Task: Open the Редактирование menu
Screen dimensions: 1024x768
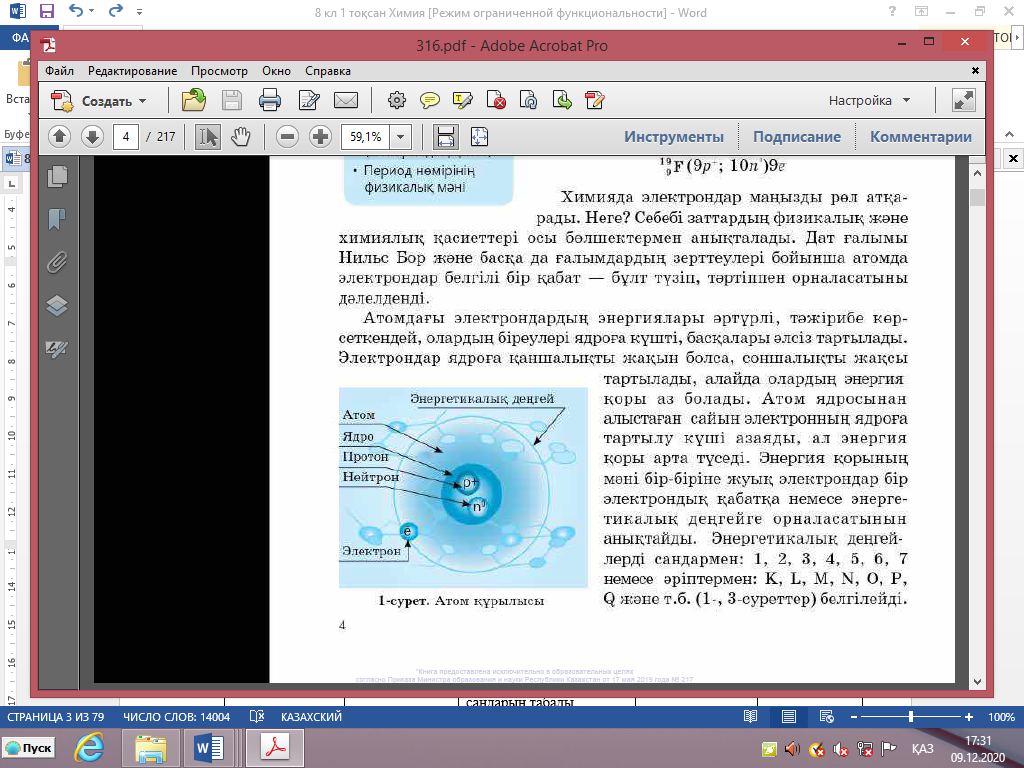Action: 132,71
